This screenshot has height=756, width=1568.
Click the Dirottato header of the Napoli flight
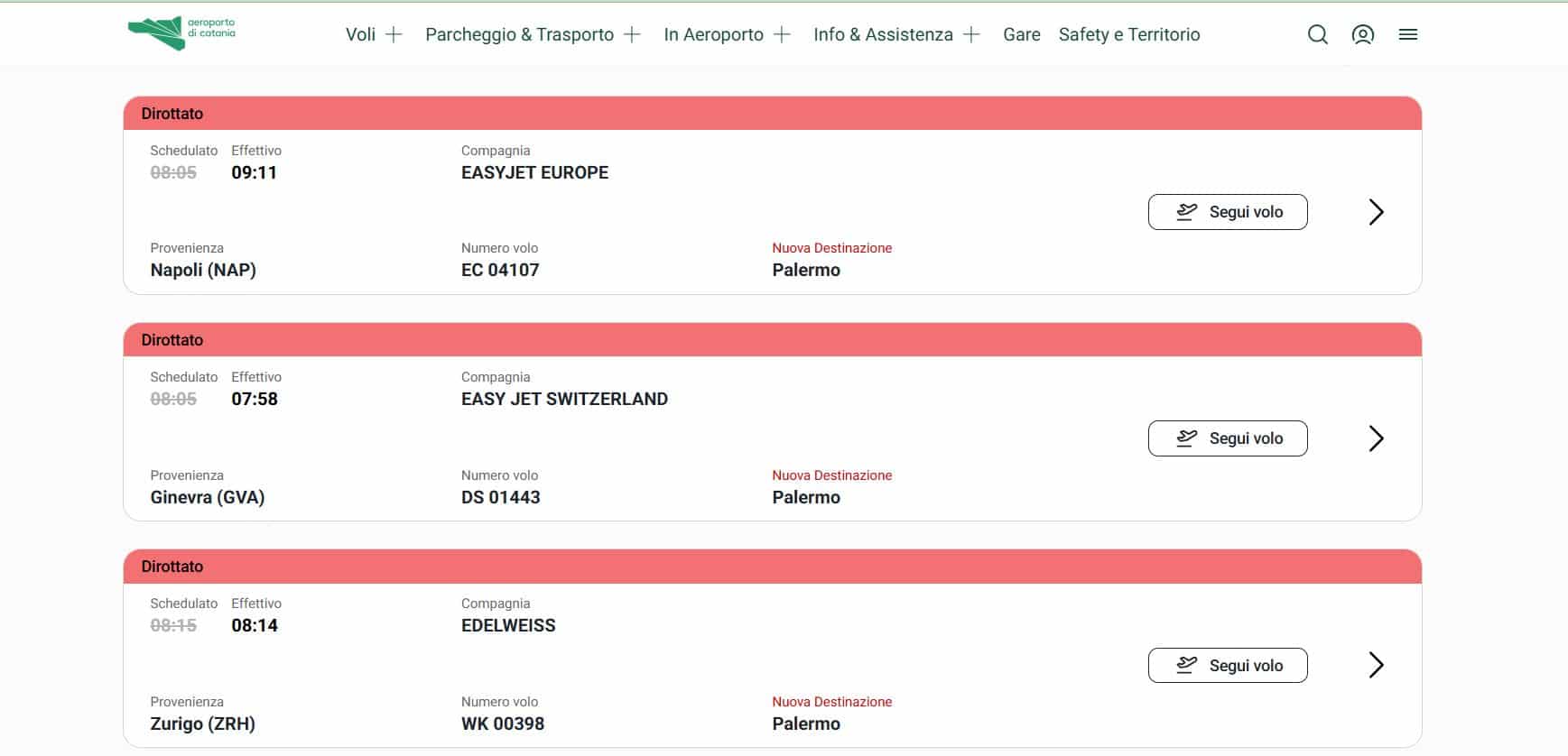(x=773, y=114)
